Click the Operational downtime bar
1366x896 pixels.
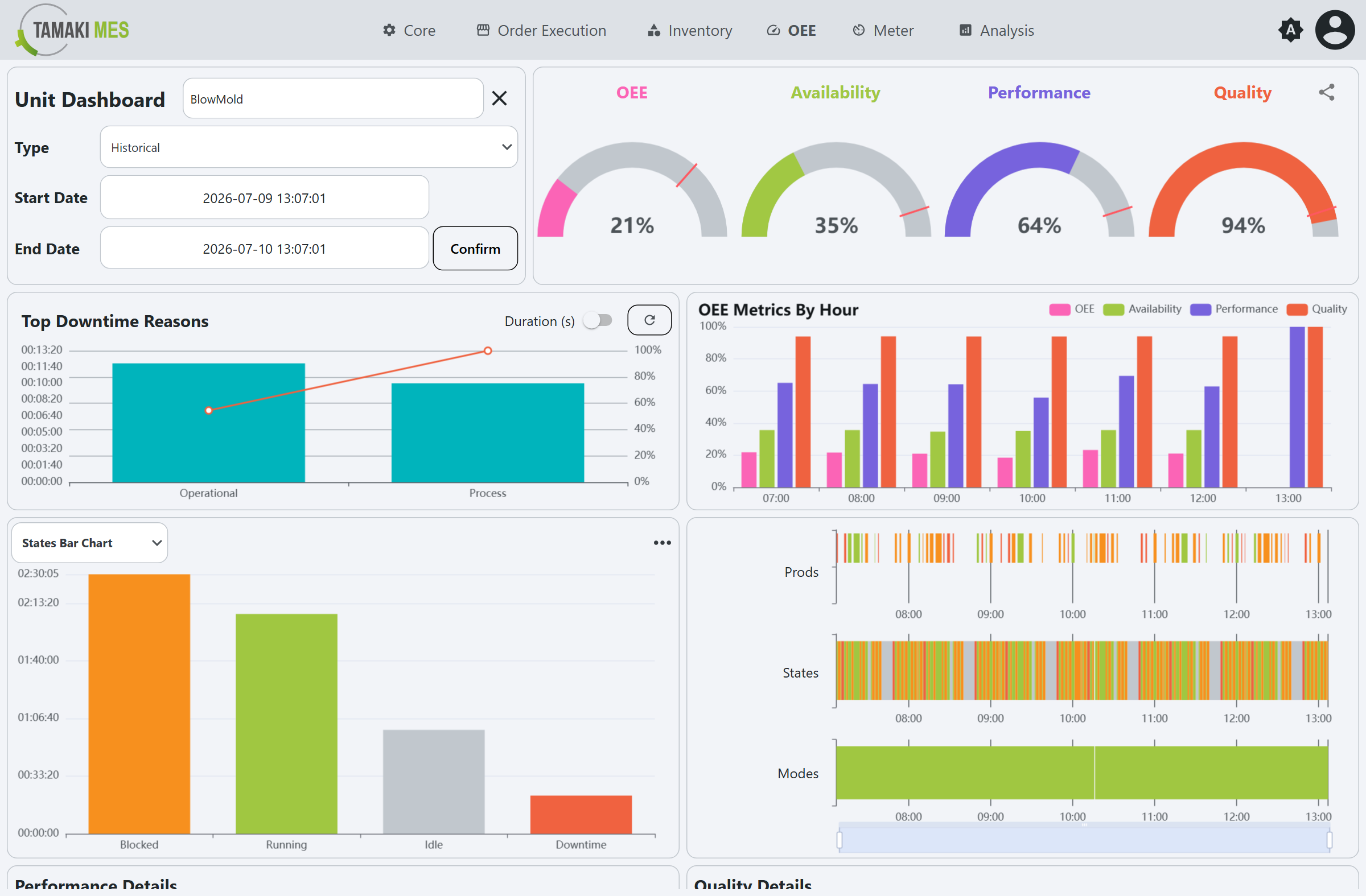click(208, 423)
